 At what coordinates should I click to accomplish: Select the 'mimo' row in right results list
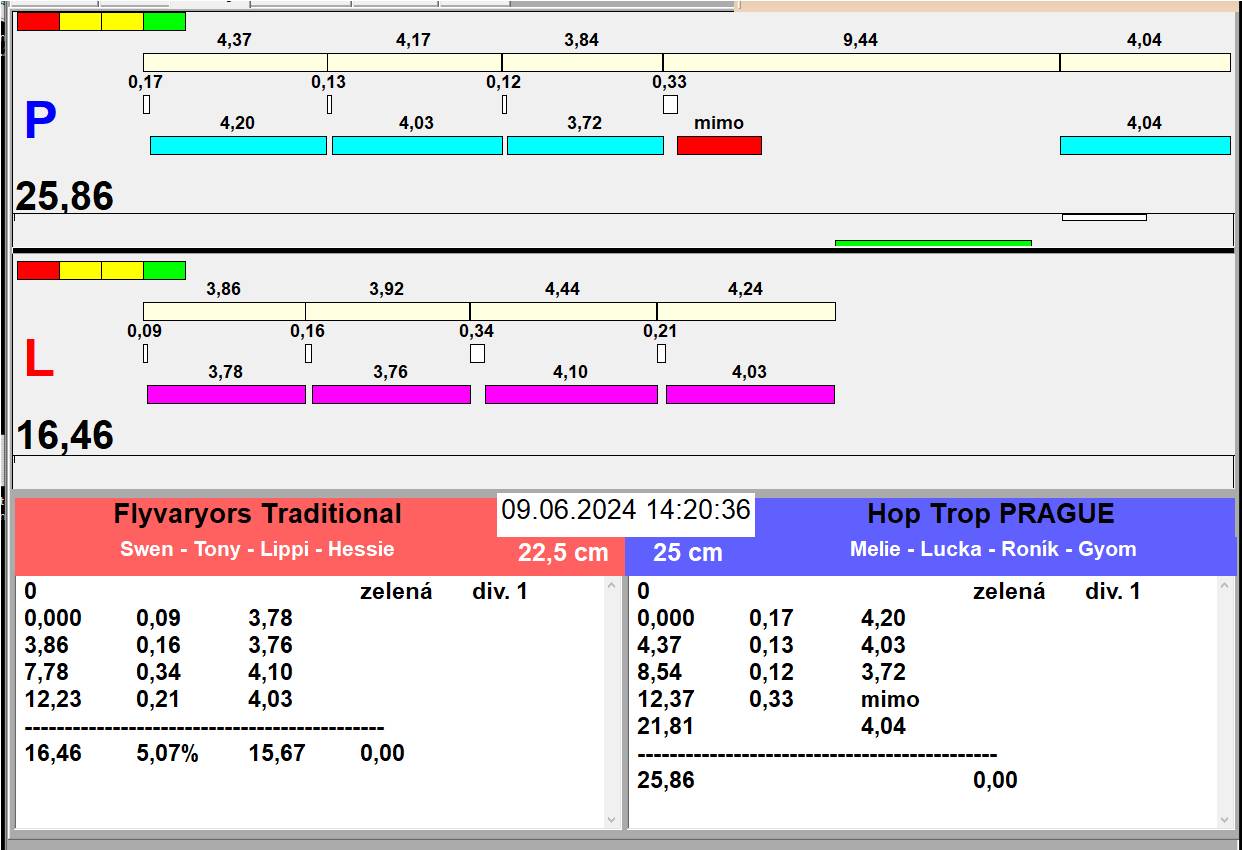(x=890, y=699)
